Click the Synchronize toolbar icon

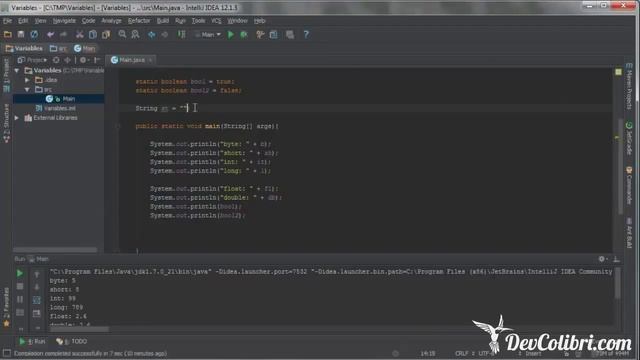(34, 35)
